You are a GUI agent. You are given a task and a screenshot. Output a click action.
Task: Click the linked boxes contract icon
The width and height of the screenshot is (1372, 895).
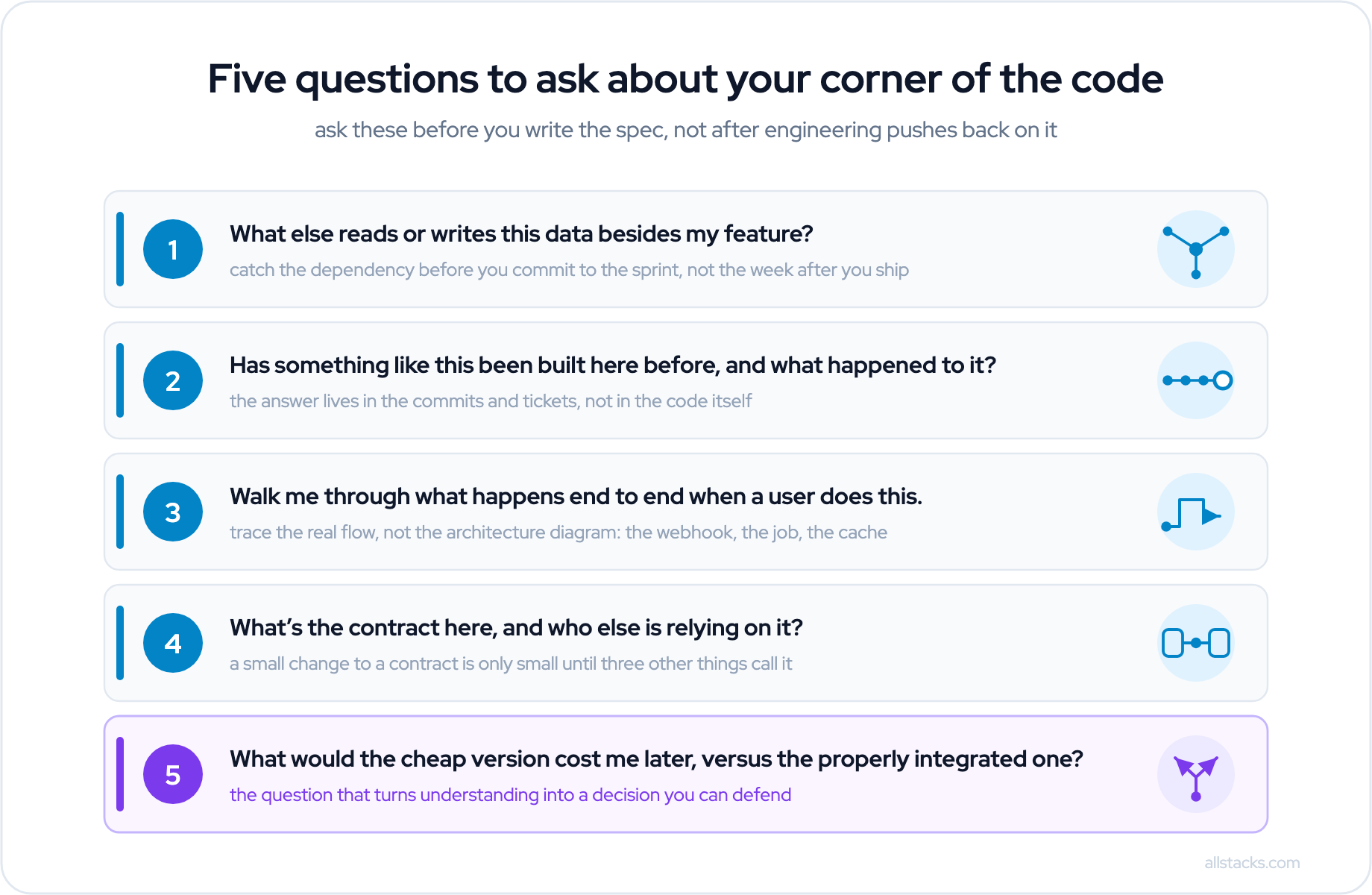(x=1196, y=643)
